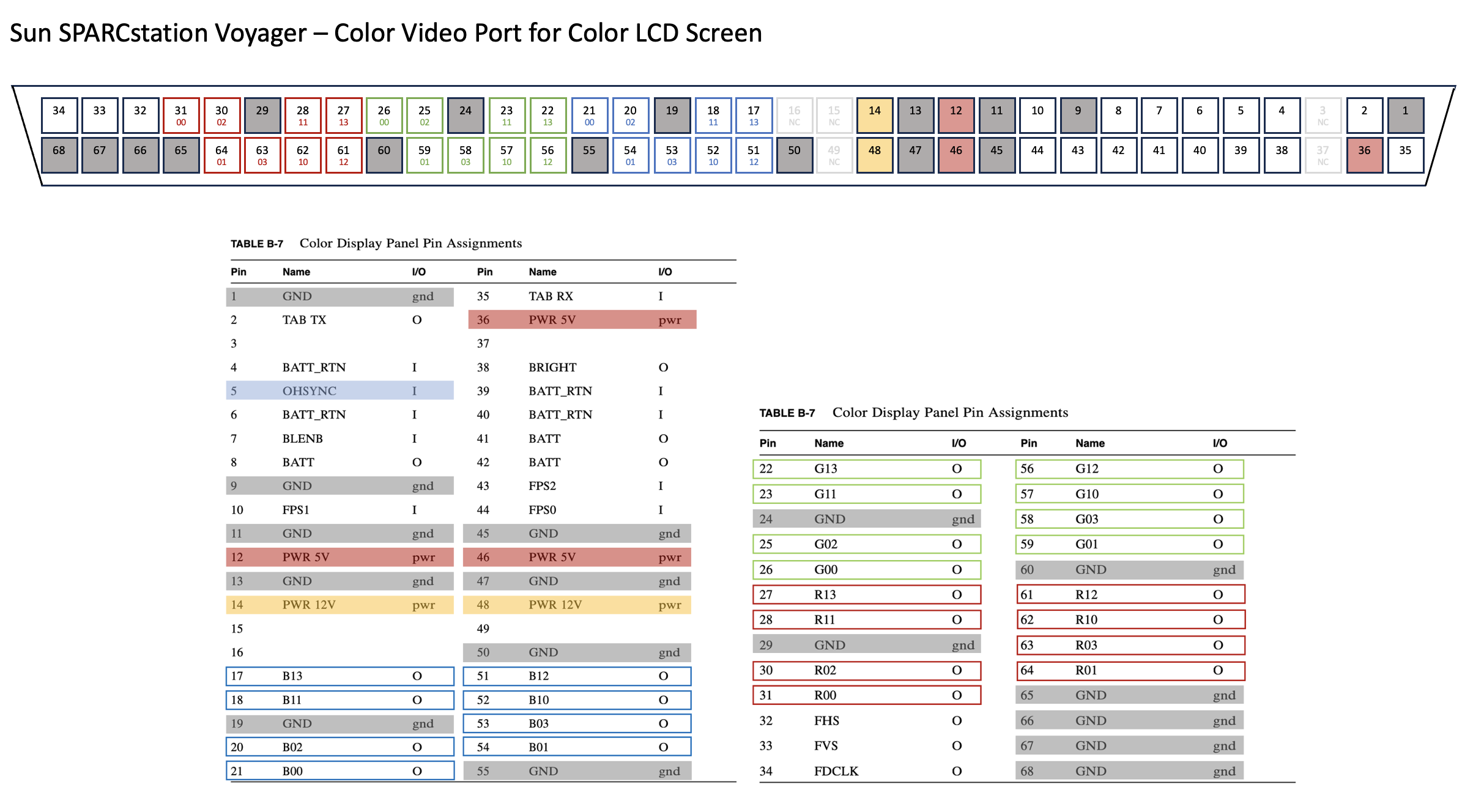Click connector pin 35 box at bottom-right
The height and width of the screenshot is (812, 1473).
coord(1405,155)
